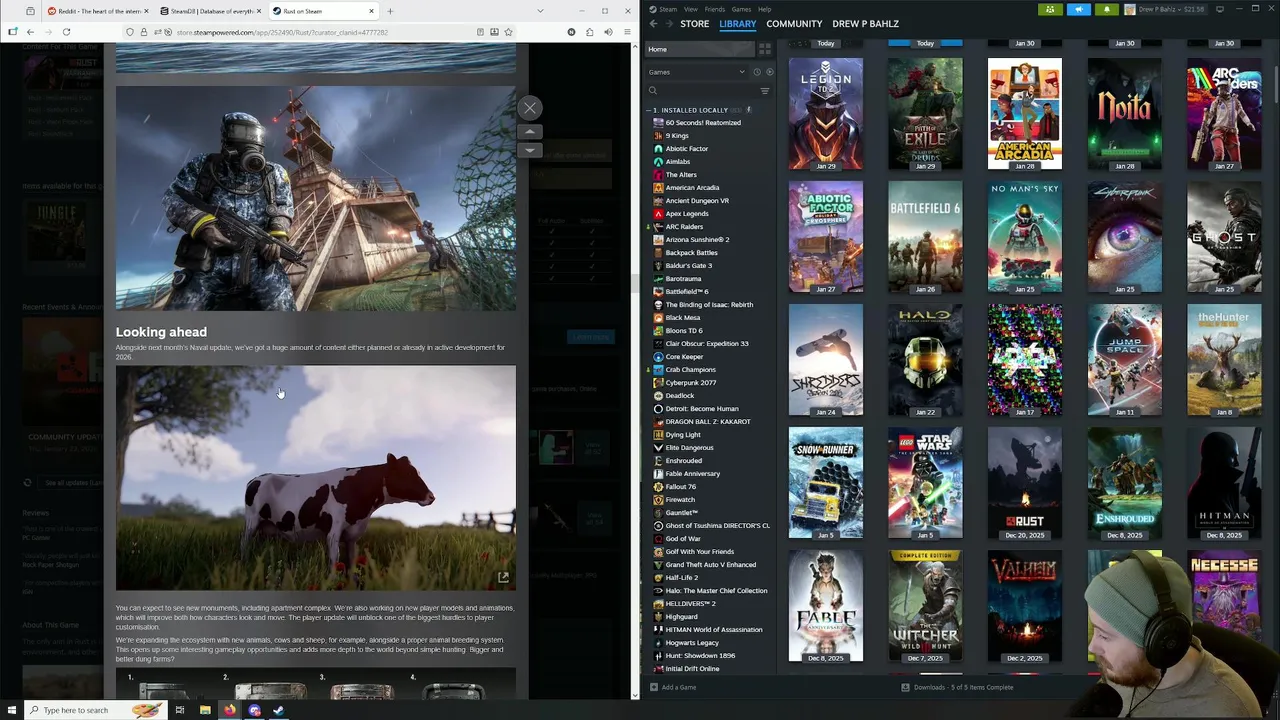Open the green friends activity button in Steam

[1050, 9]
